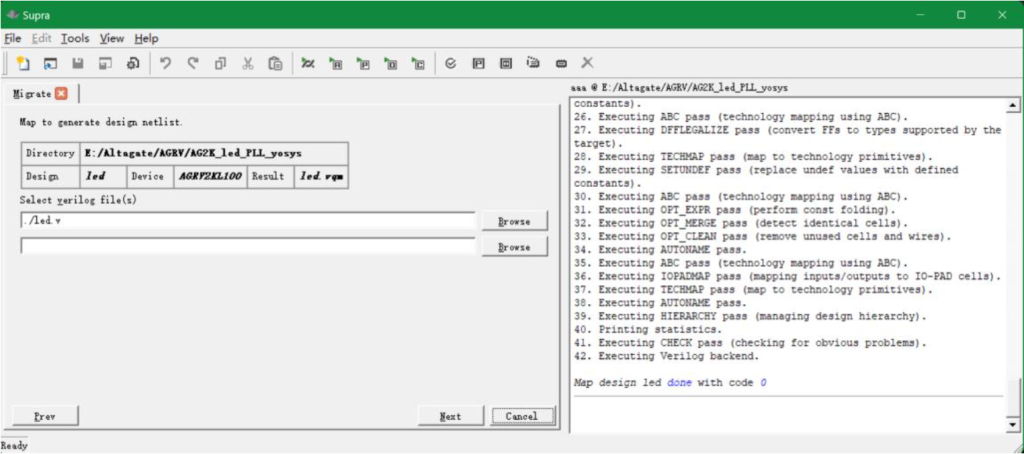Click the run-all flow icon with green arrow
The height and width of the screenshot is (454, 1024).
coord(308,63)
